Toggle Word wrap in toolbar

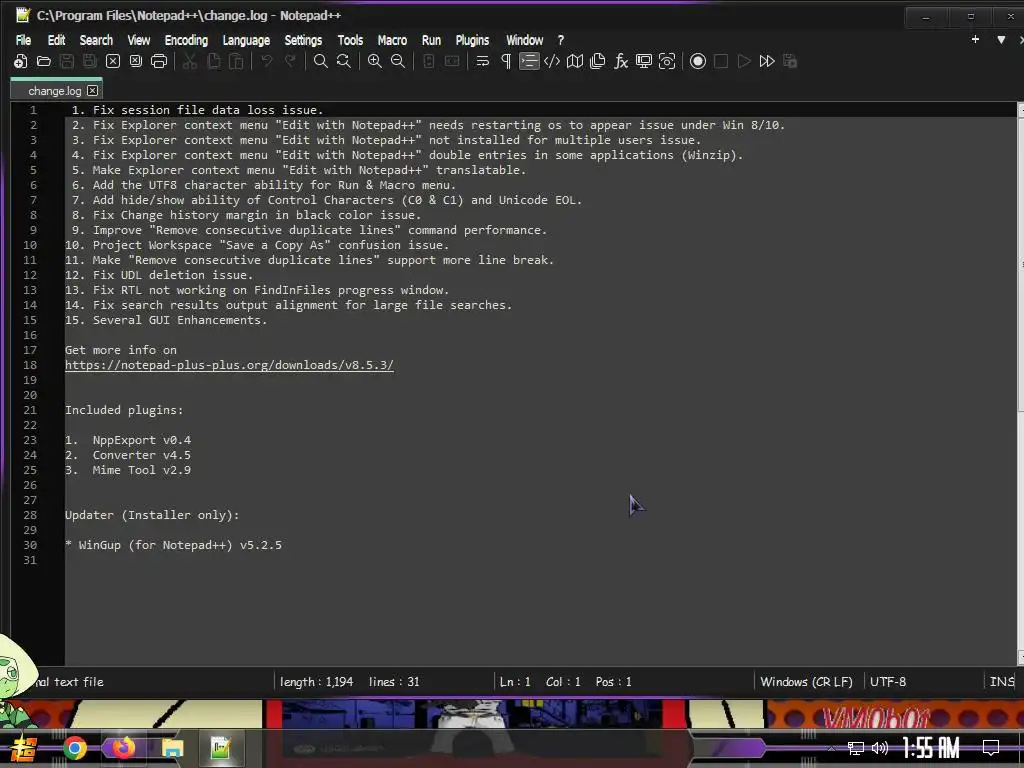(x=483, y=61)
